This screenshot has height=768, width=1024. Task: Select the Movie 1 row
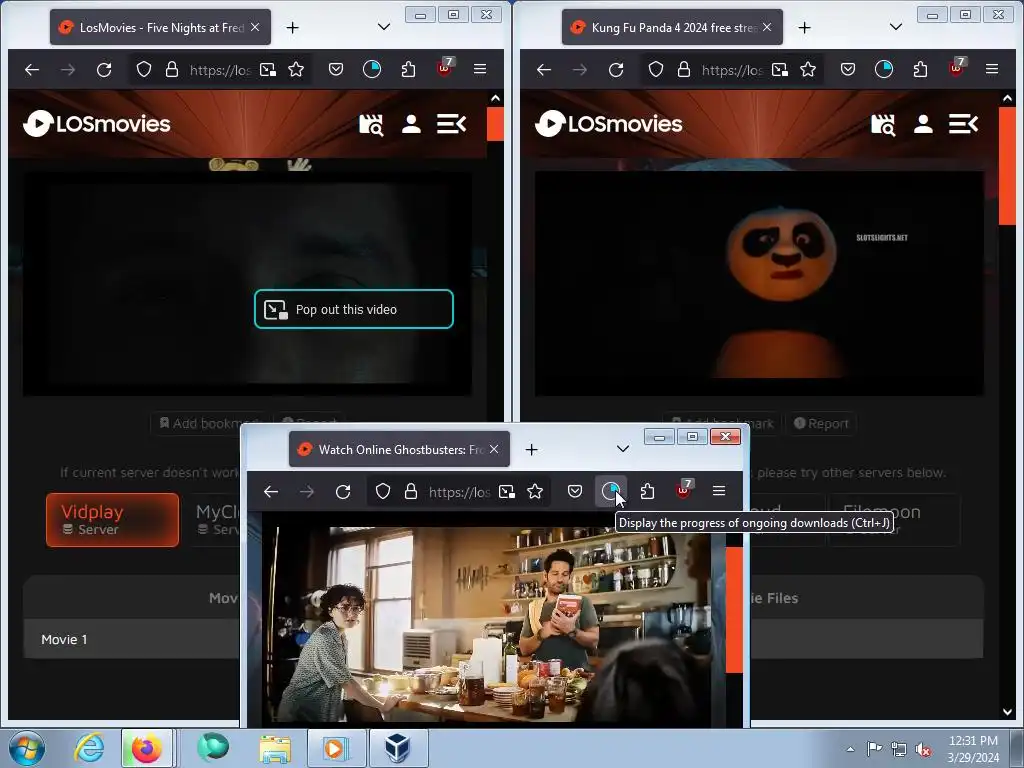pos(131,639)
